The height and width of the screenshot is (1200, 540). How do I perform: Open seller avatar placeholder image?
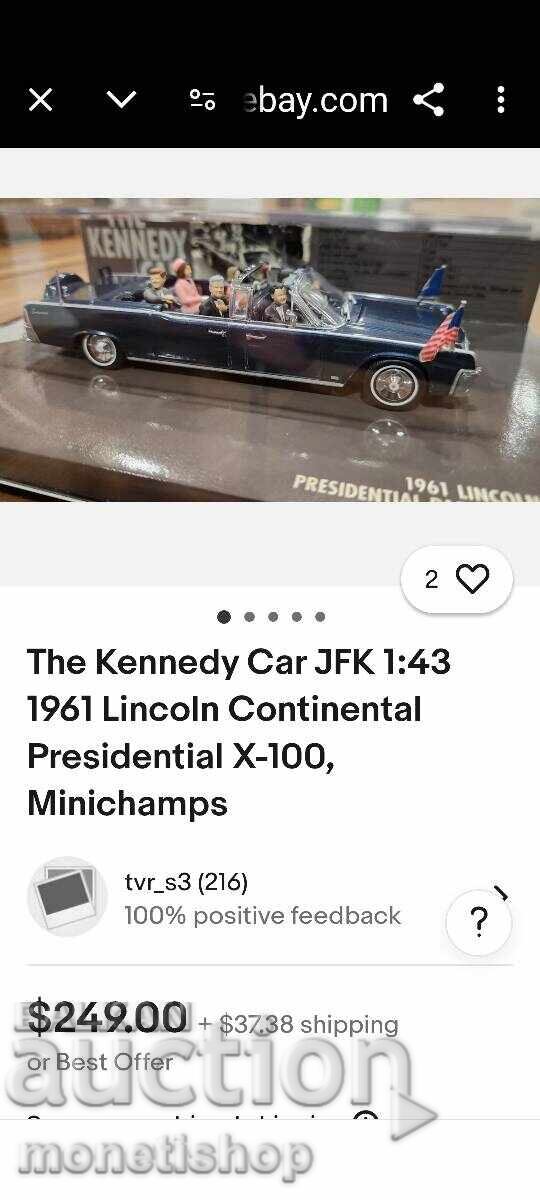click(x=67, y=896)
